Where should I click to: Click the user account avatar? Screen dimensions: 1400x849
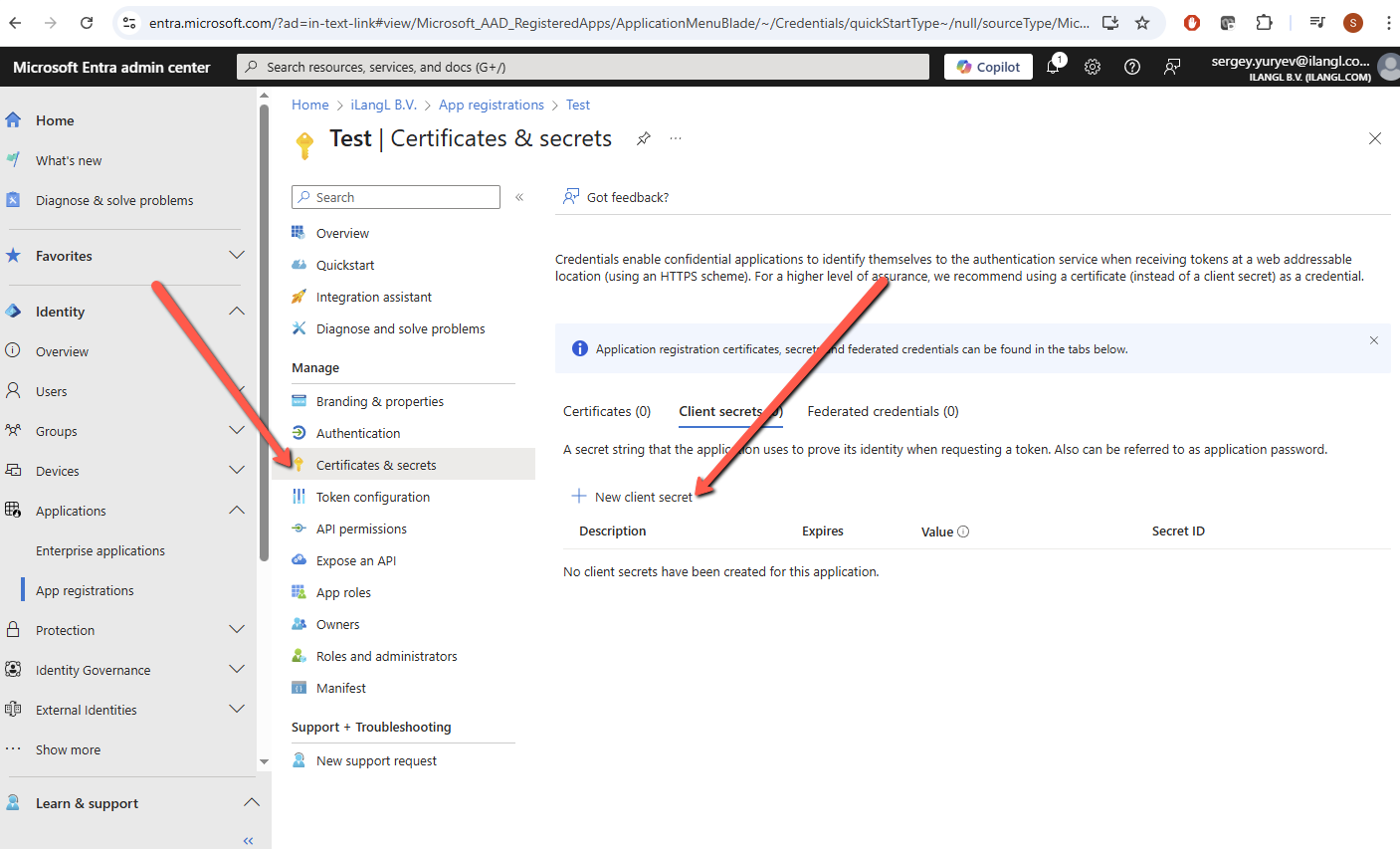pyautogui.click(x=1388, y=67)
